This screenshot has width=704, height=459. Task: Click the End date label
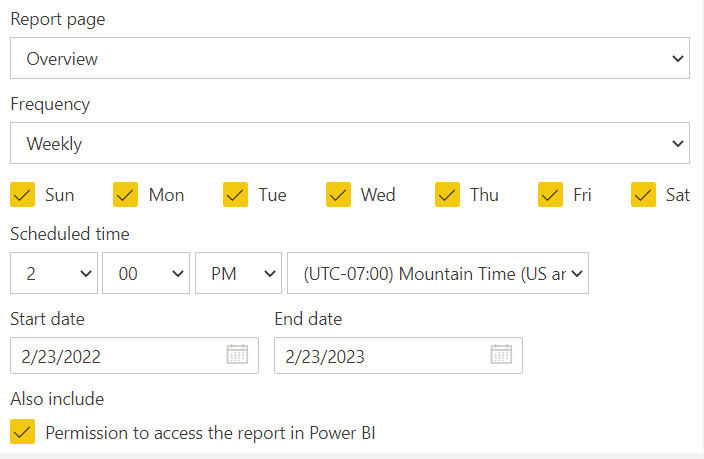tap(308, 319)
